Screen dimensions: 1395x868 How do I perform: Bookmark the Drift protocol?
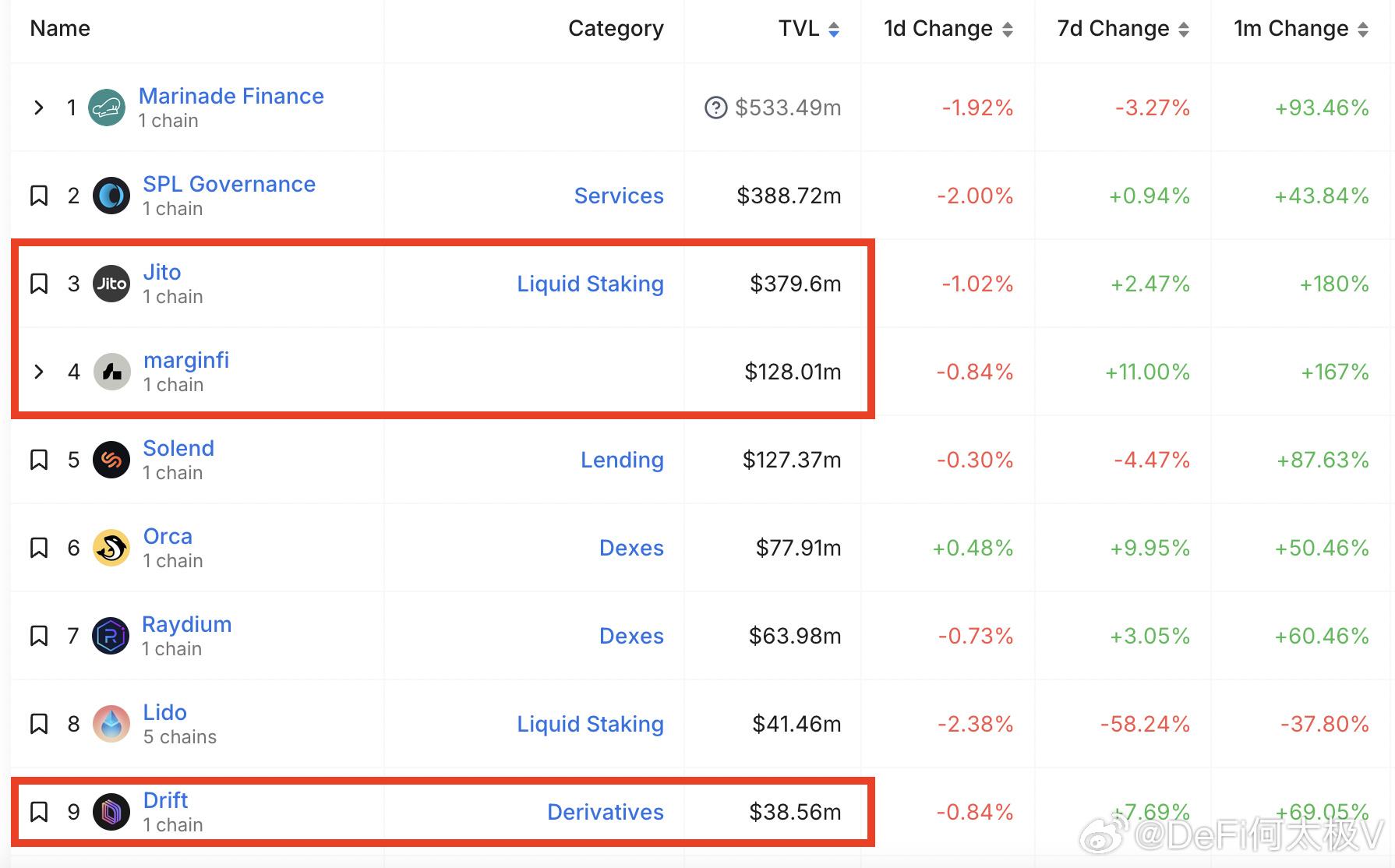(x=39, y=812)
